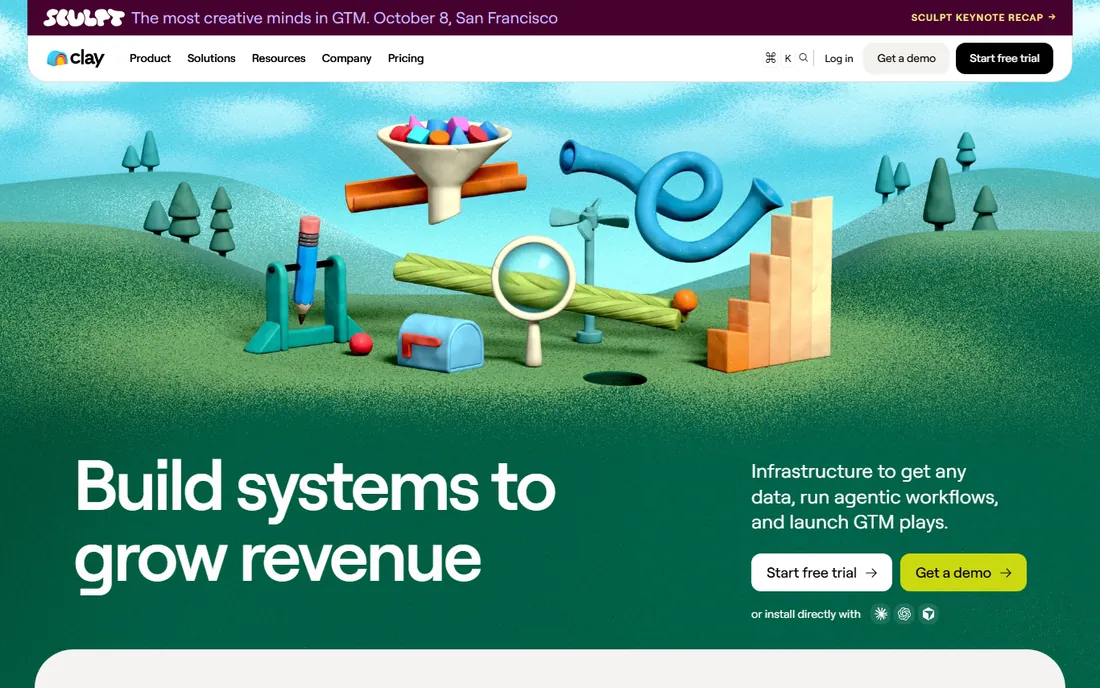Viewport: 1100px width, 688px height.
Task: Open the Solutions menu
Action: [x=211, y=58]
